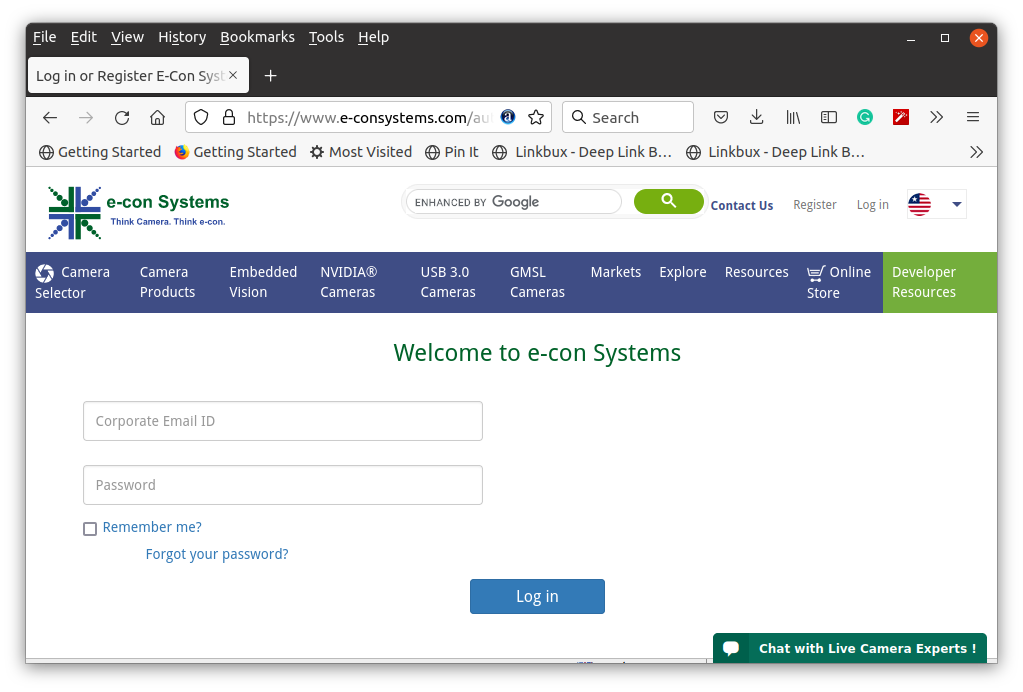Open the Firefox Getting Started bookmark

(236, 152)
